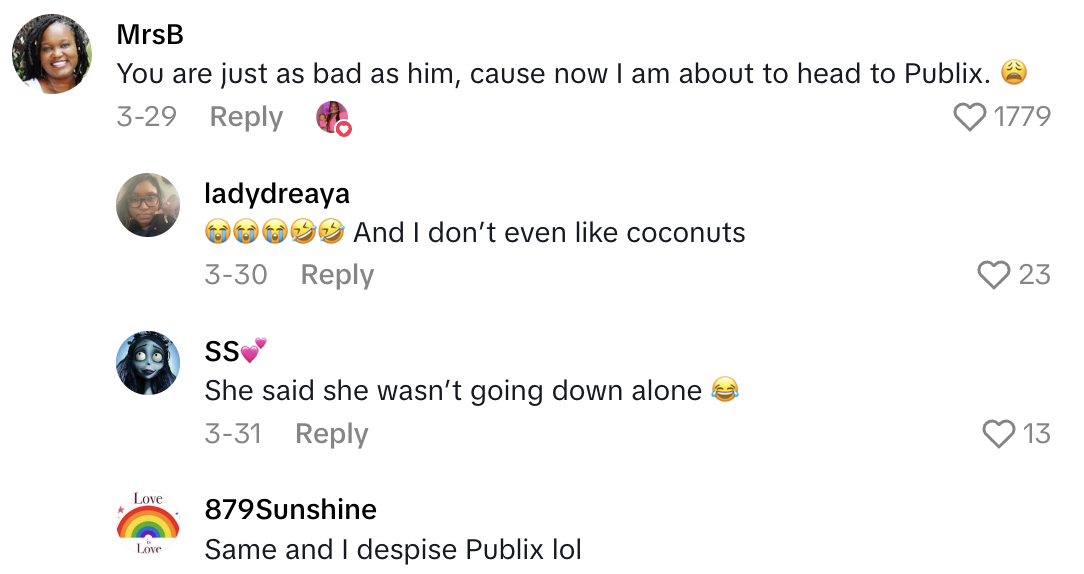Open 879Sunshine's rainbow avatar
This screenshot has height=574, width=1084.
click(x=148, y=523)
